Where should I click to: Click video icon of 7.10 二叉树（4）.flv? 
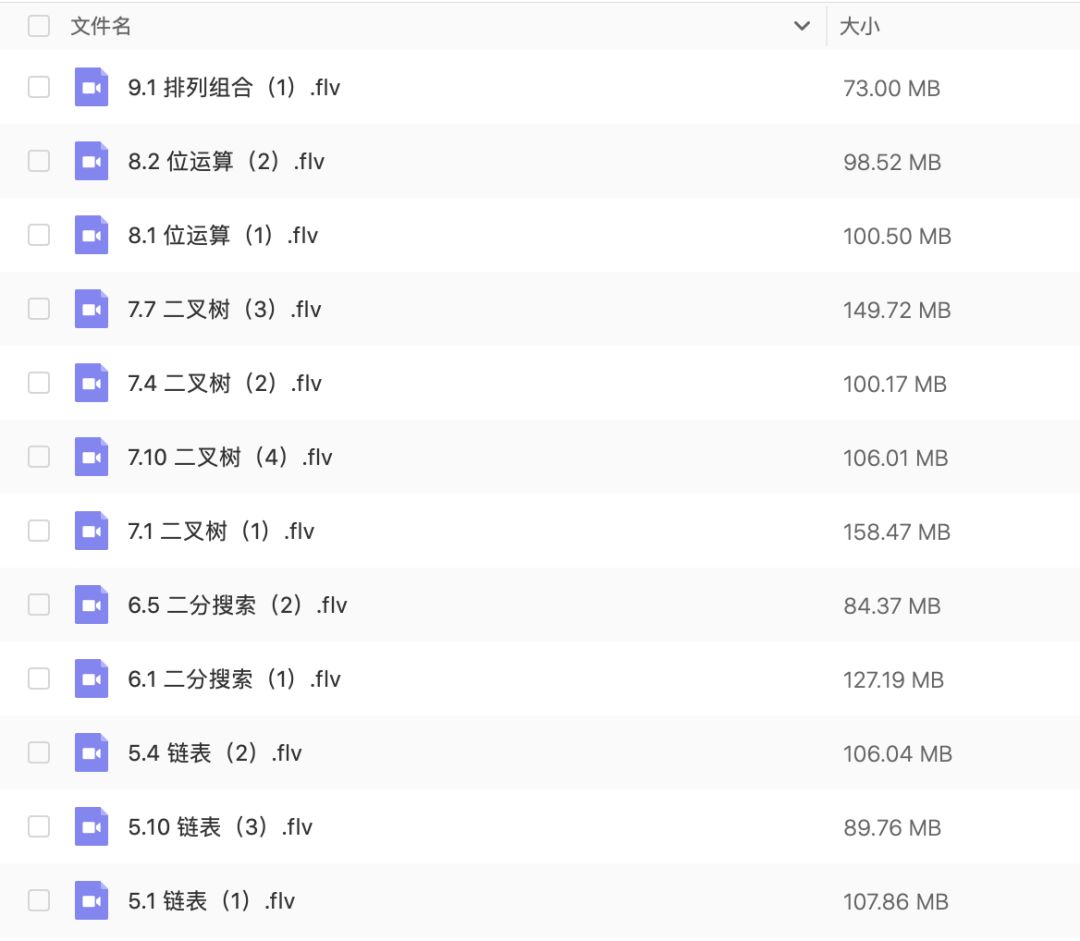(91, 457)
